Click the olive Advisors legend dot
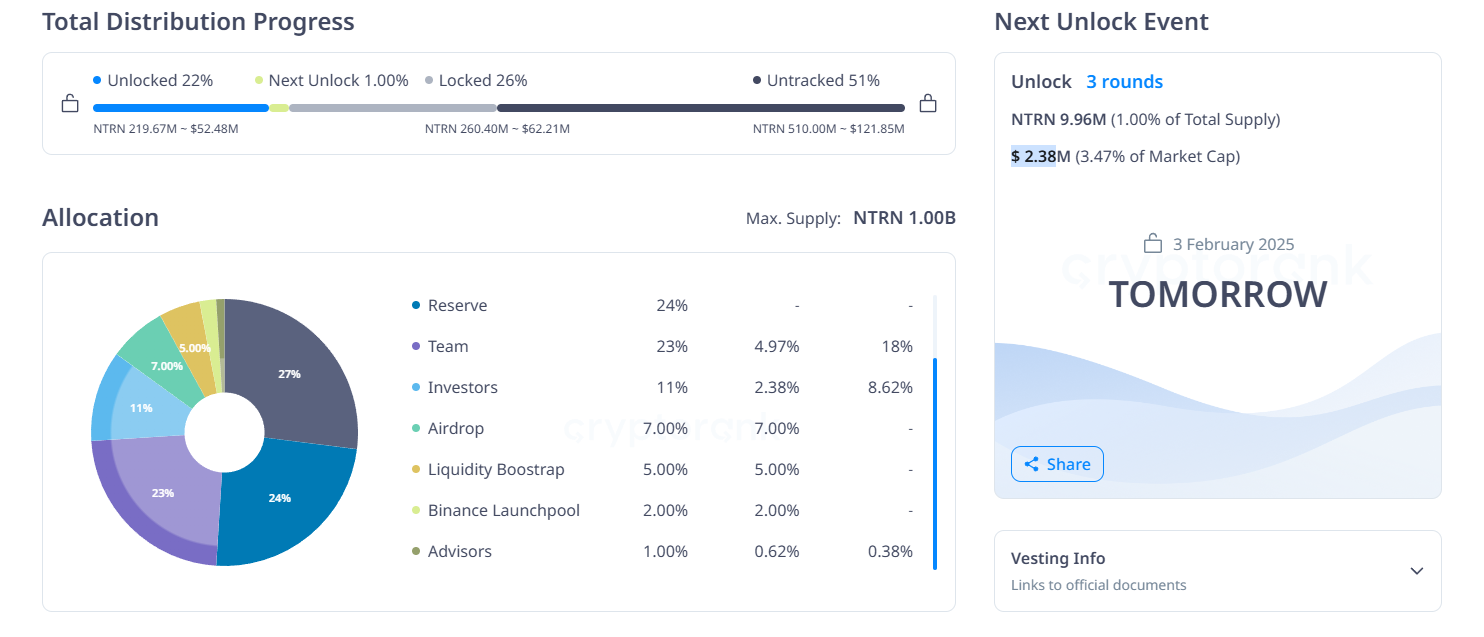The image size is (1484, 637). coord(416,551)
